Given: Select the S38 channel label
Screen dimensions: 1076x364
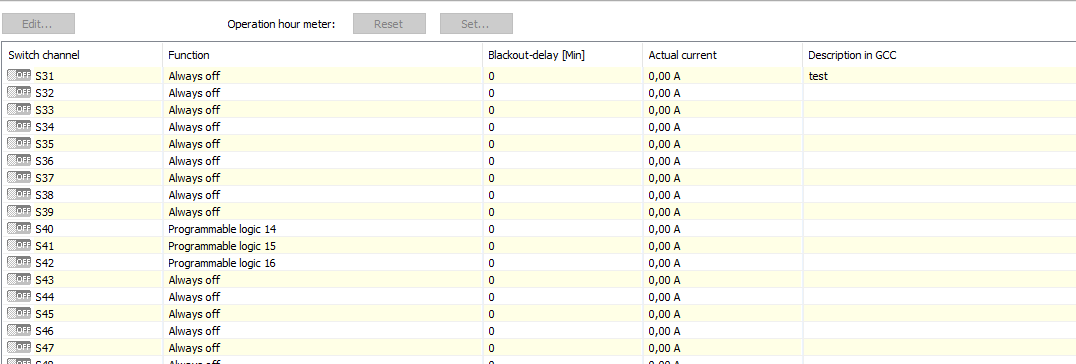Looking at the screenshot, I should pos(45,195).
